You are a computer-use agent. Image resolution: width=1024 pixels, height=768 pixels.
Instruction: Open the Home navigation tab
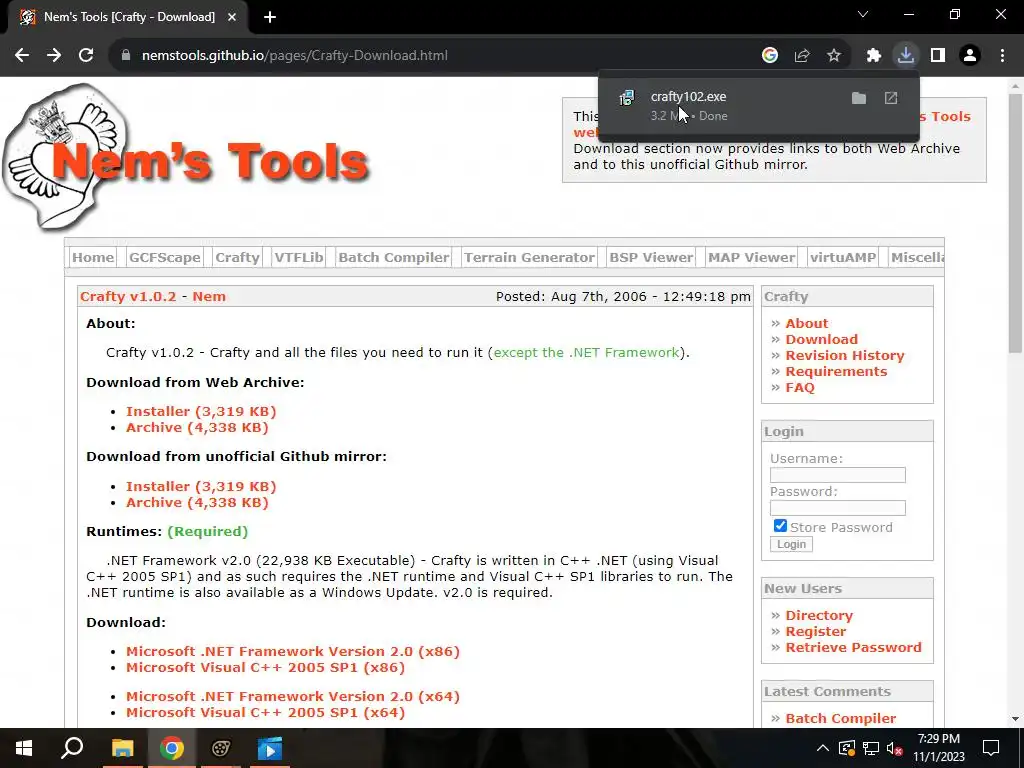click(x=93, y=257)
